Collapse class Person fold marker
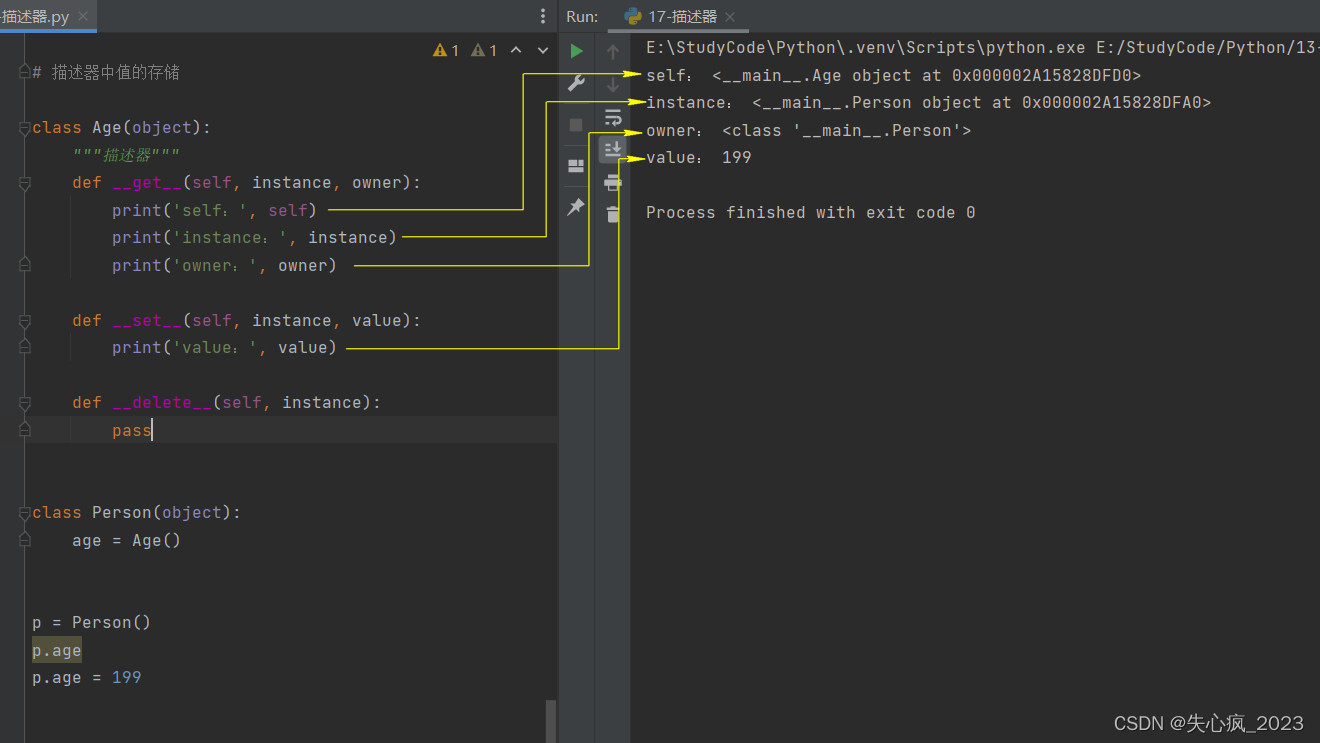 [x=25, y=512]
